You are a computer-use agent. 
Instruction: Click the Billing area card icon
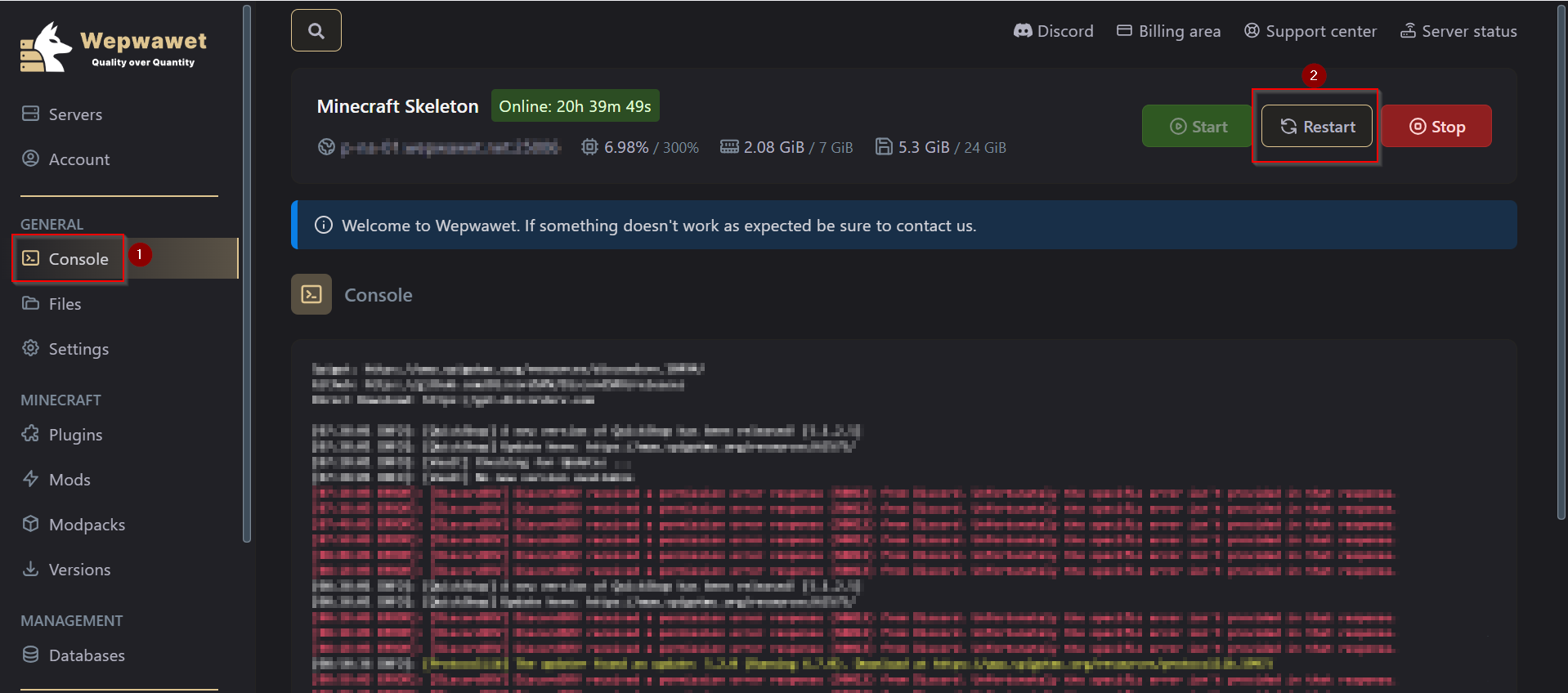pos(1124,31)
